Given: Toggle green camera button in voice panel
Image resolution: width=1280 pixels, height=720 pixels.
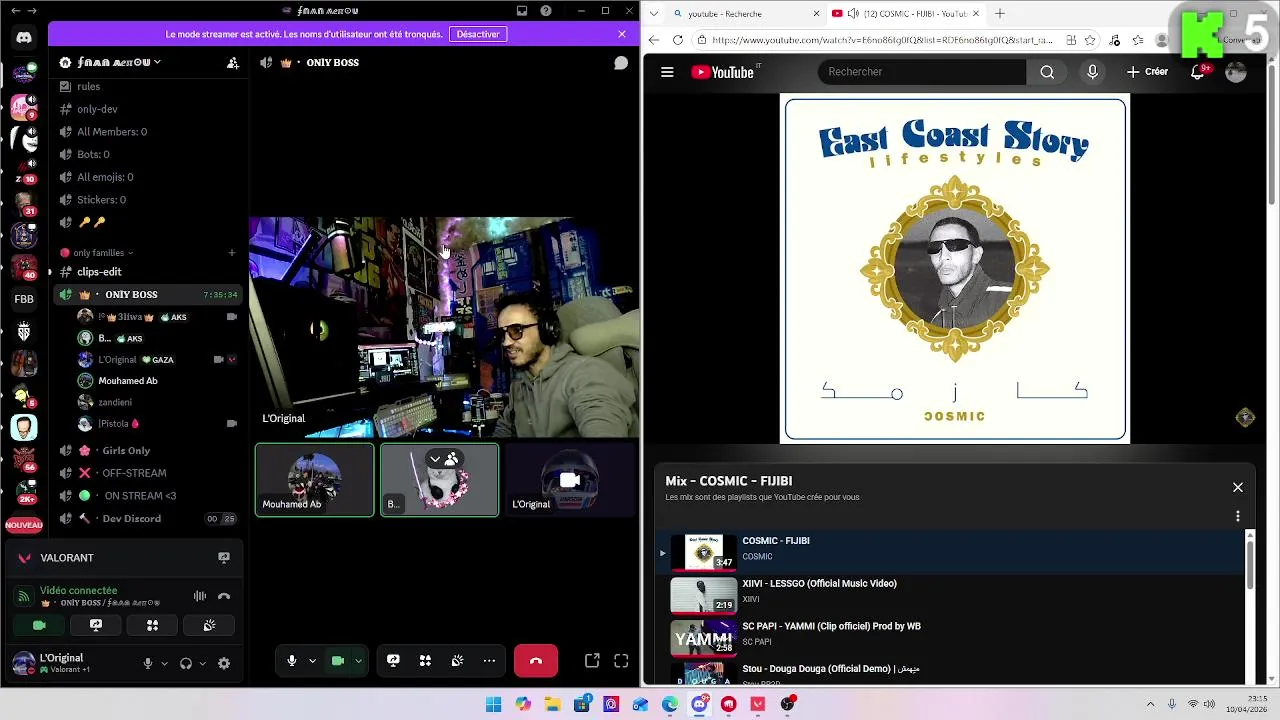Looking at the screenshot, I should [39, 625].
